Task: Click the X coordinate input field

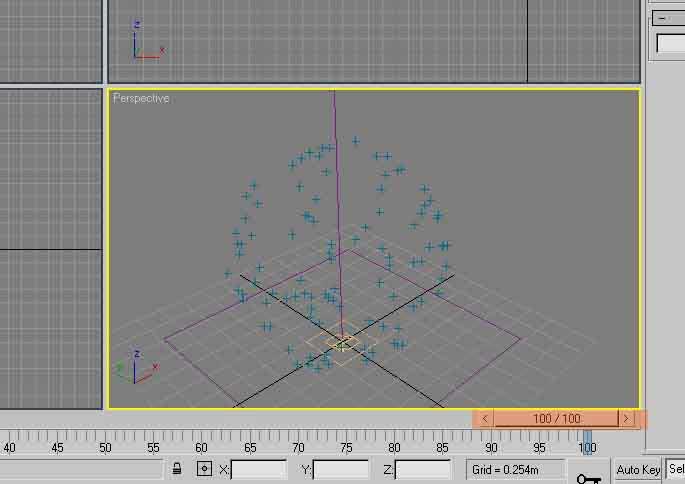Action: point(258,470)
